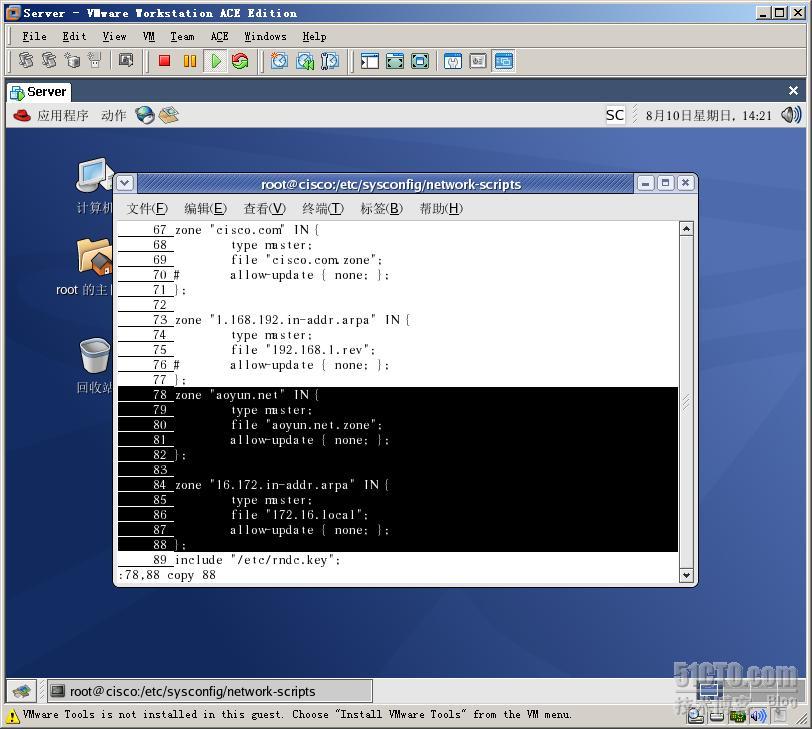The image size is (812, 729).
Task: Open terminal 帮助(H) menu
Action: [441, 209]
